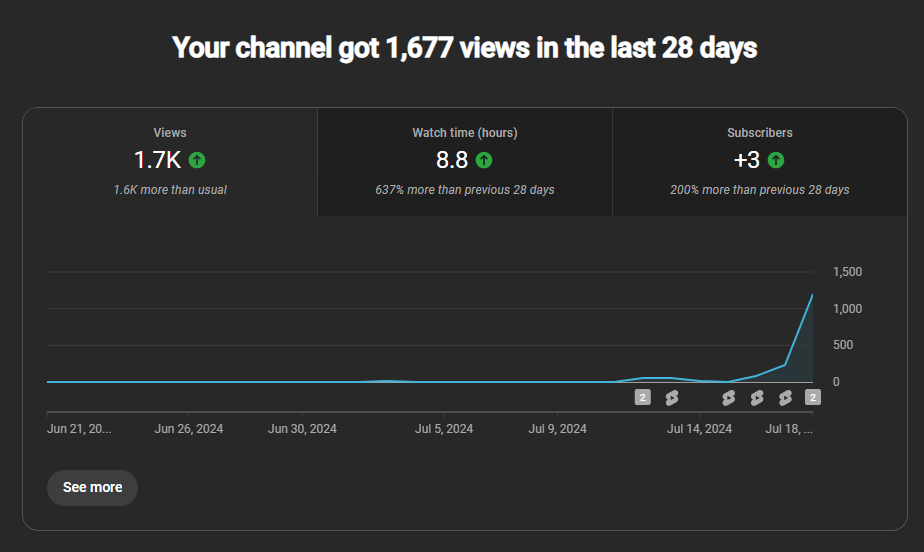The height and width of the screenshot is (552, 924).
Task: Click the 8.8 watch time value
Action: [452, 160]
